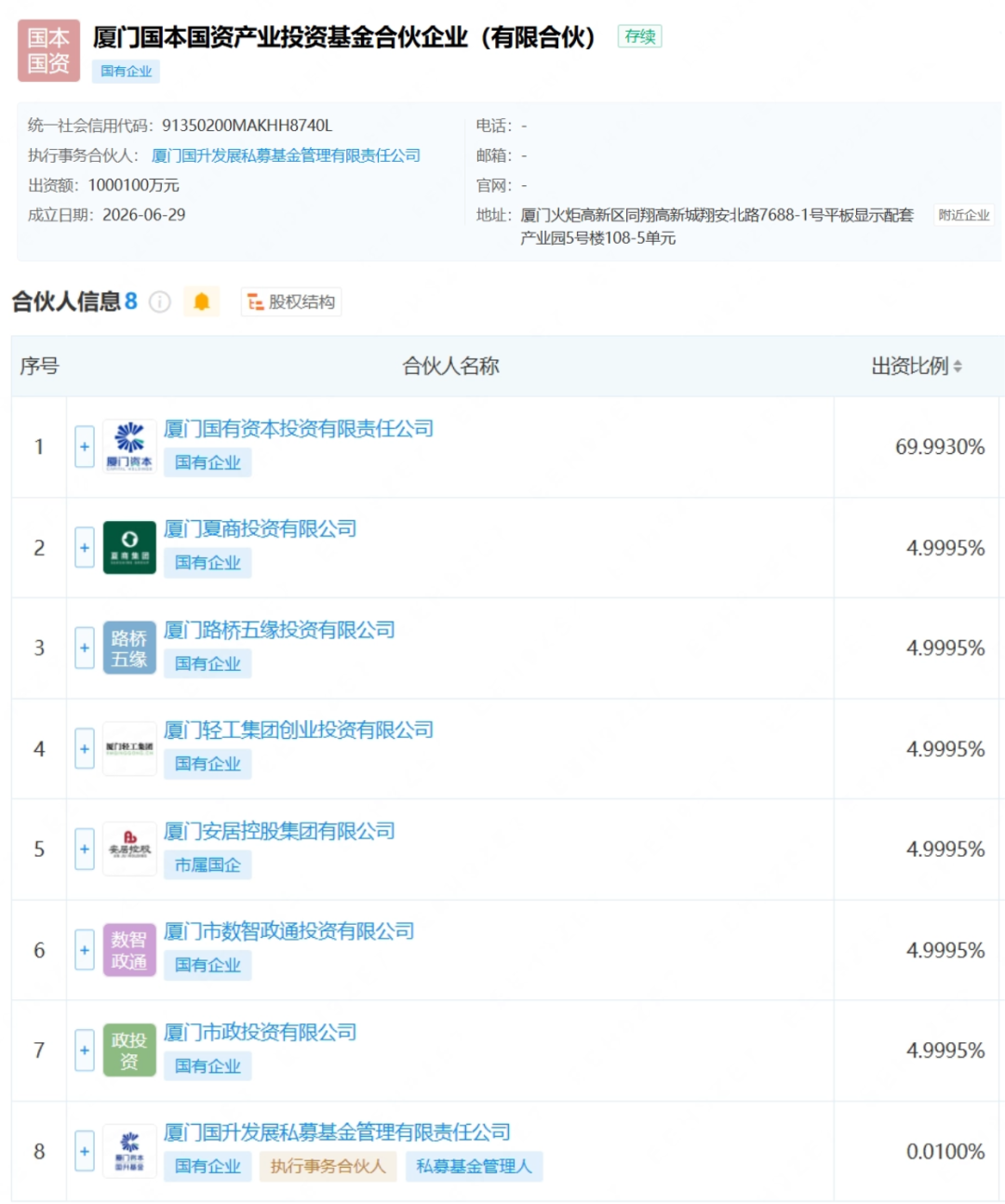Viewport: 1005px width, 1204px height.
Task: Click the 69.9930% ratio value
Action: [x=940, y=447]
